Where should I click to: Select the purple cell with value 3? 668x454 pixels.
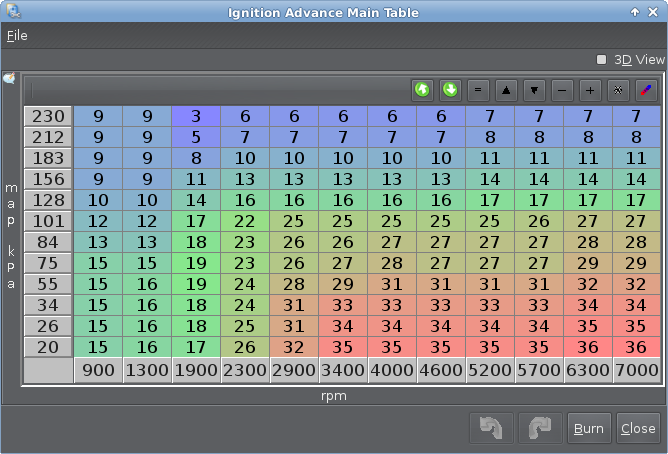tap(196, 117)
